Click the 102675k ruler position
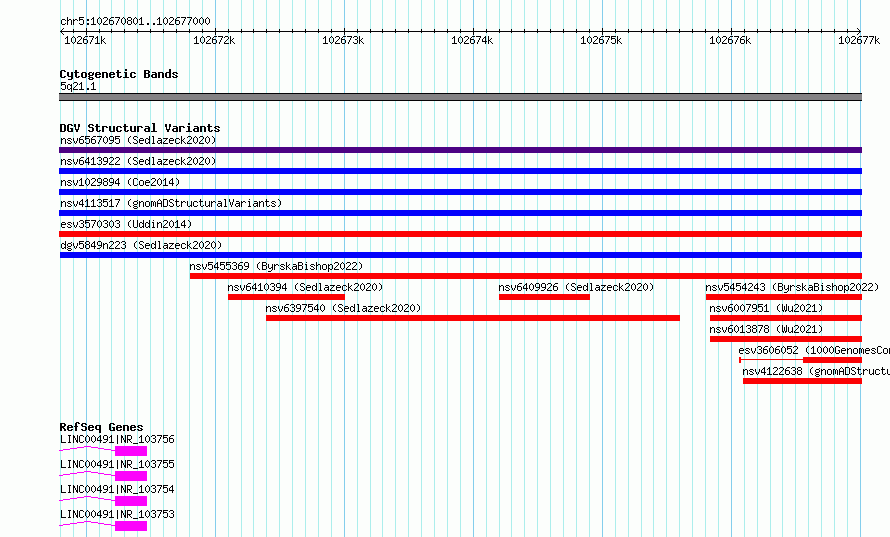The height and width of the screenshot is (537, 890). pyautogui.click(x=601, y=40)
